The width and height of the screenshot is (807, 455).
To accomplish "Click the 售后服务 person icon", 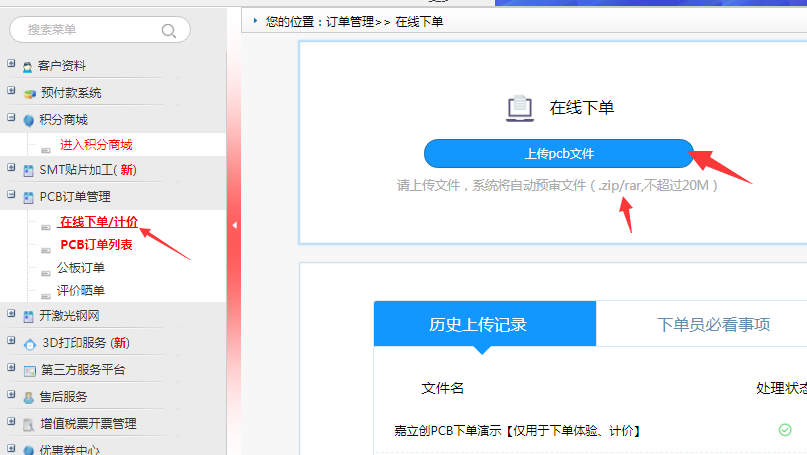I will (x=28, y=397).
